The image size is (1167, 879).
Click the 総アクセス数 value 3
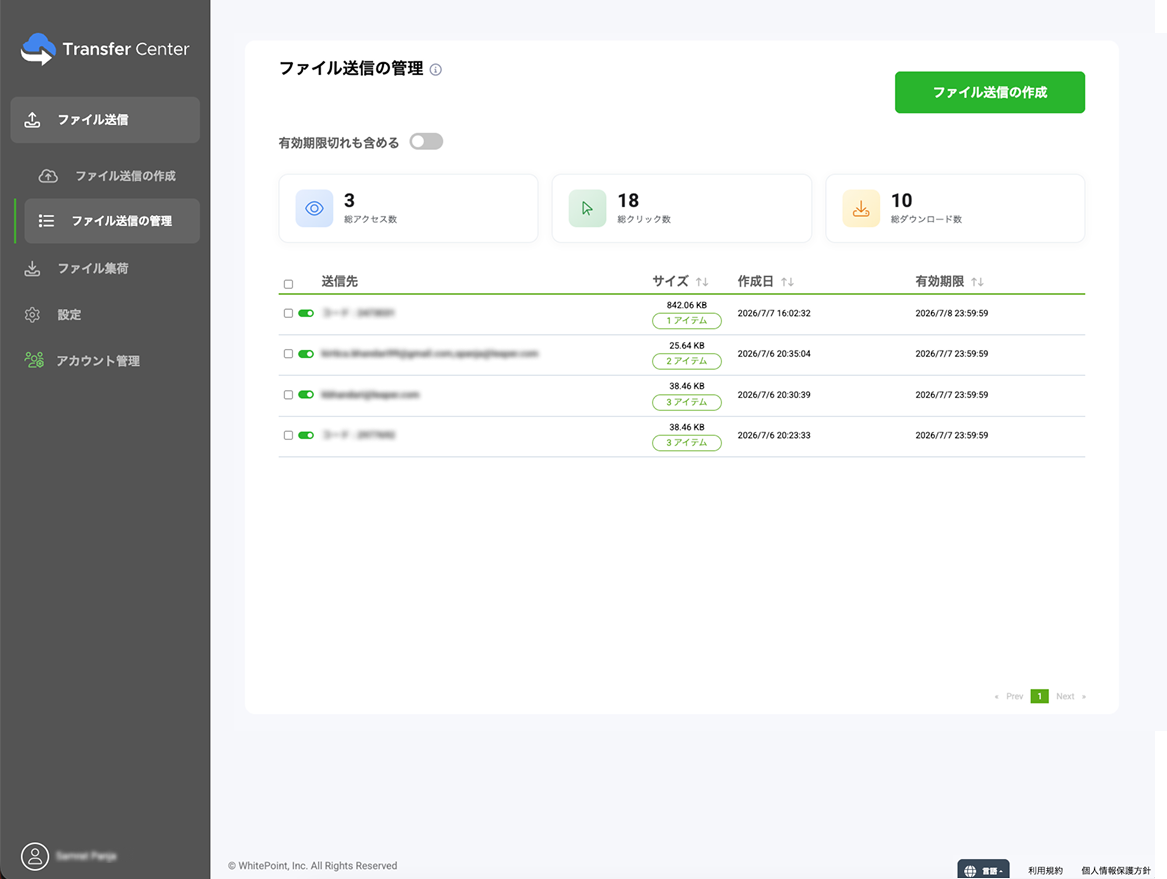coord(349,200)
